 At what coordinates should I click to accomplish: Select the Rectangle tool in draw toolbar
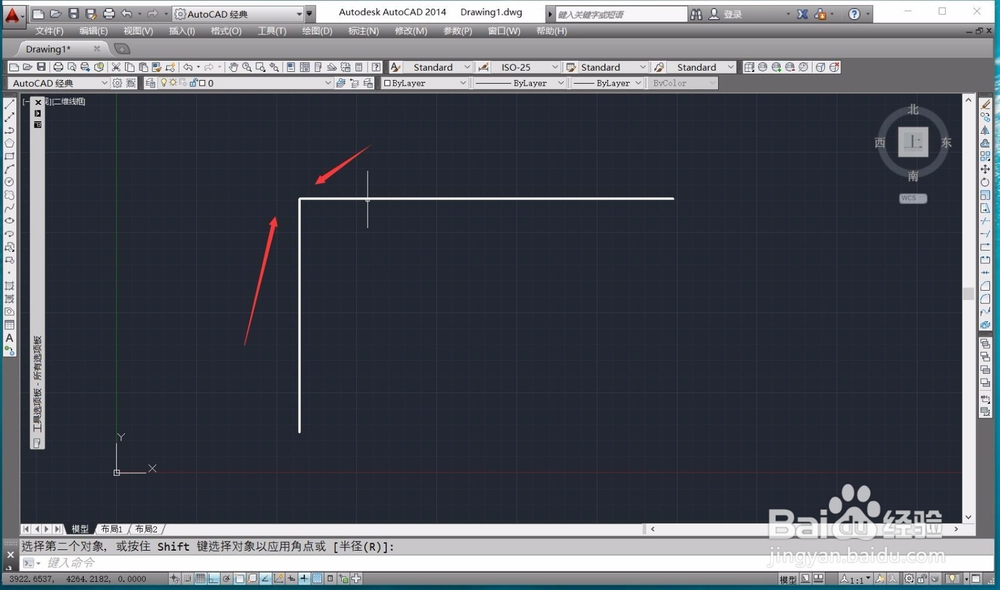pyautogui.click(x=10, y=156)
